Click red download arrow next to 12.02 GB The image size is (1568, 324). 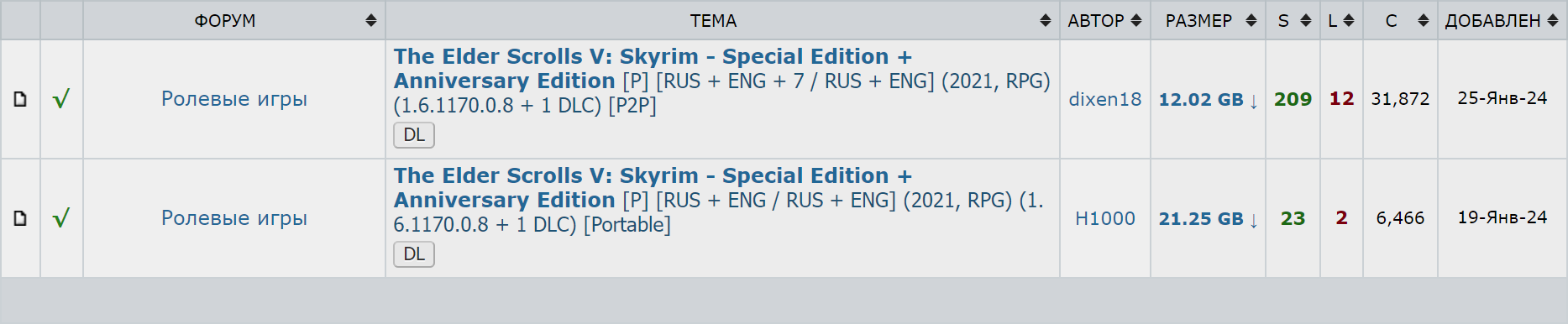tap(1253, 101)
